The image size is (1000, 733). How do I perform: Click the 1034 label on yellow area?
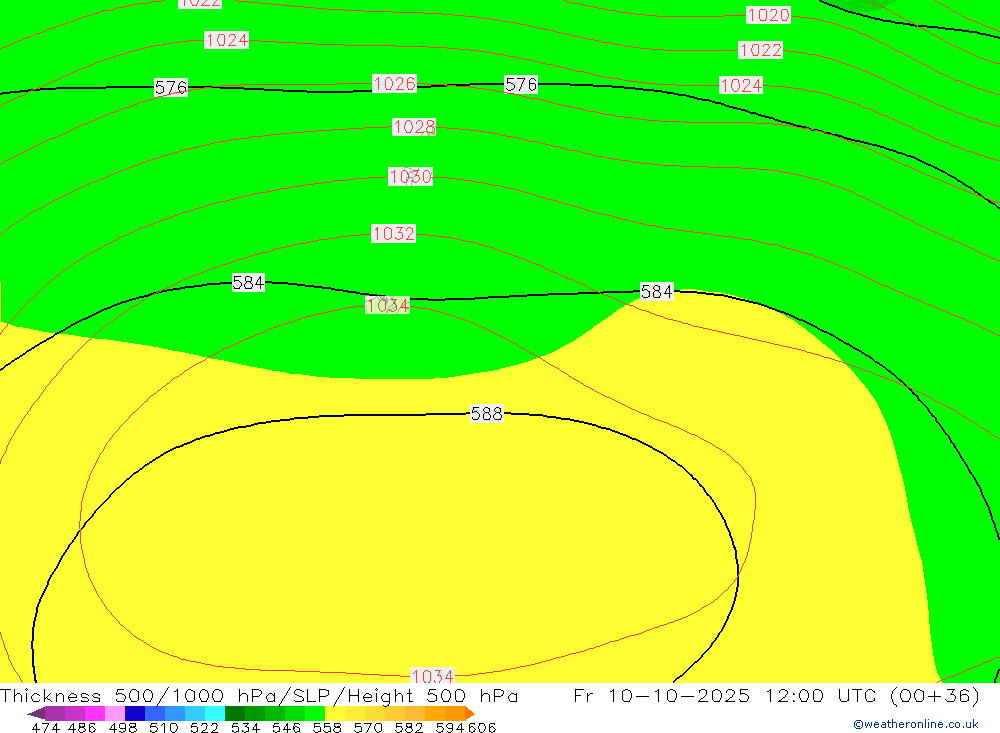coord(432,676)
